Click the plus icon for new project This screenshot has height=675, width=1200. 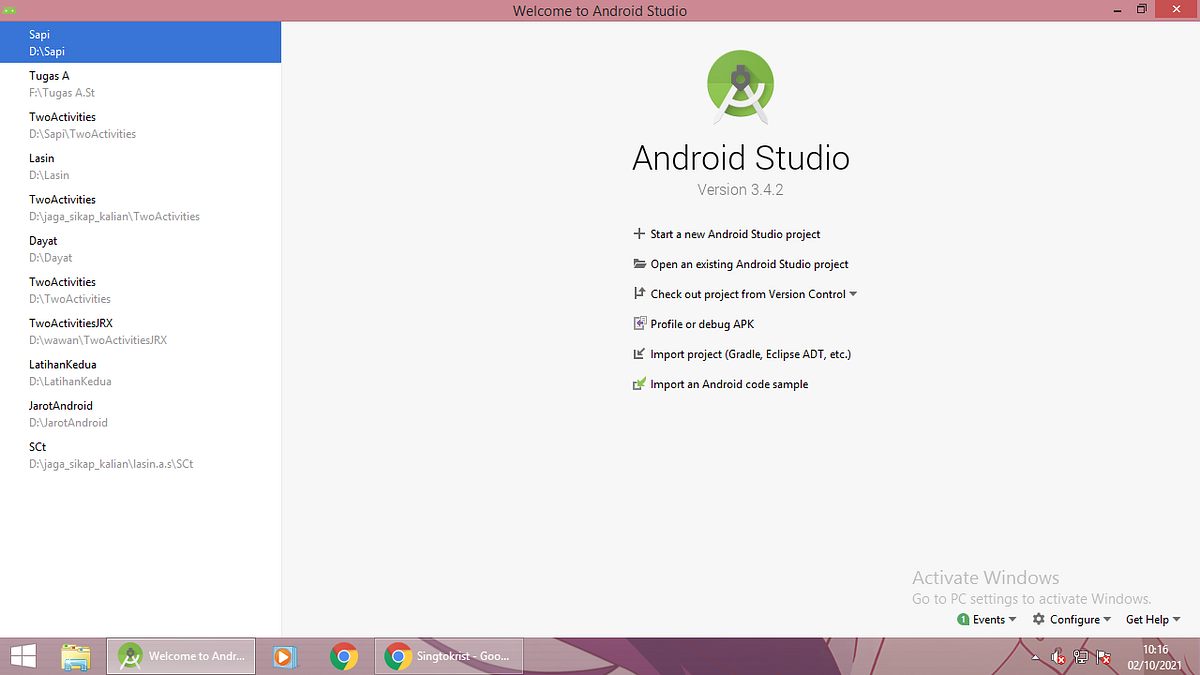pyautogui.click(x=639, y=234)
